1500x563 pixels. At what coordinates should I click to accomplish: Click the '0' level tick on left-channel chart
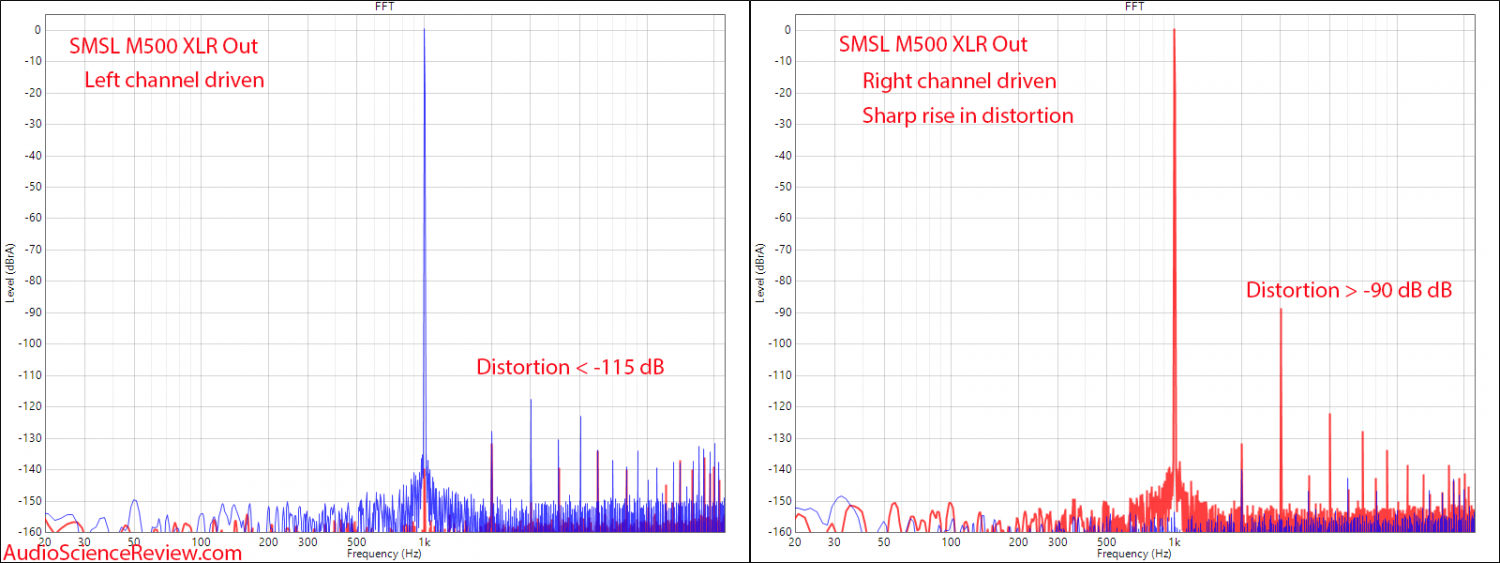(x=38, y=30)
